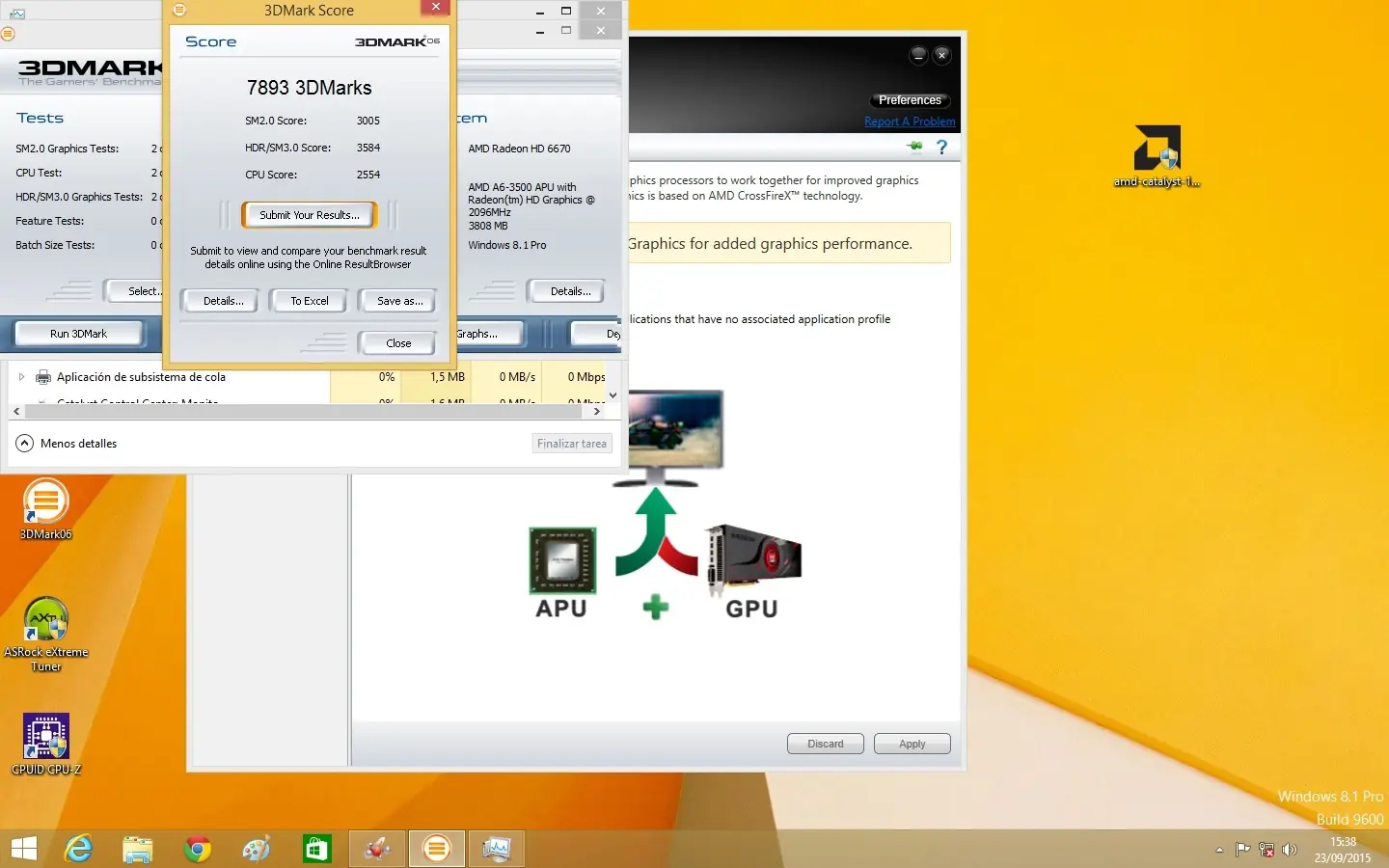The width and height of the screenshot is (1389, 868).
Task: Click Task Manager horizontal scrollbar
Action: point(304,411)
